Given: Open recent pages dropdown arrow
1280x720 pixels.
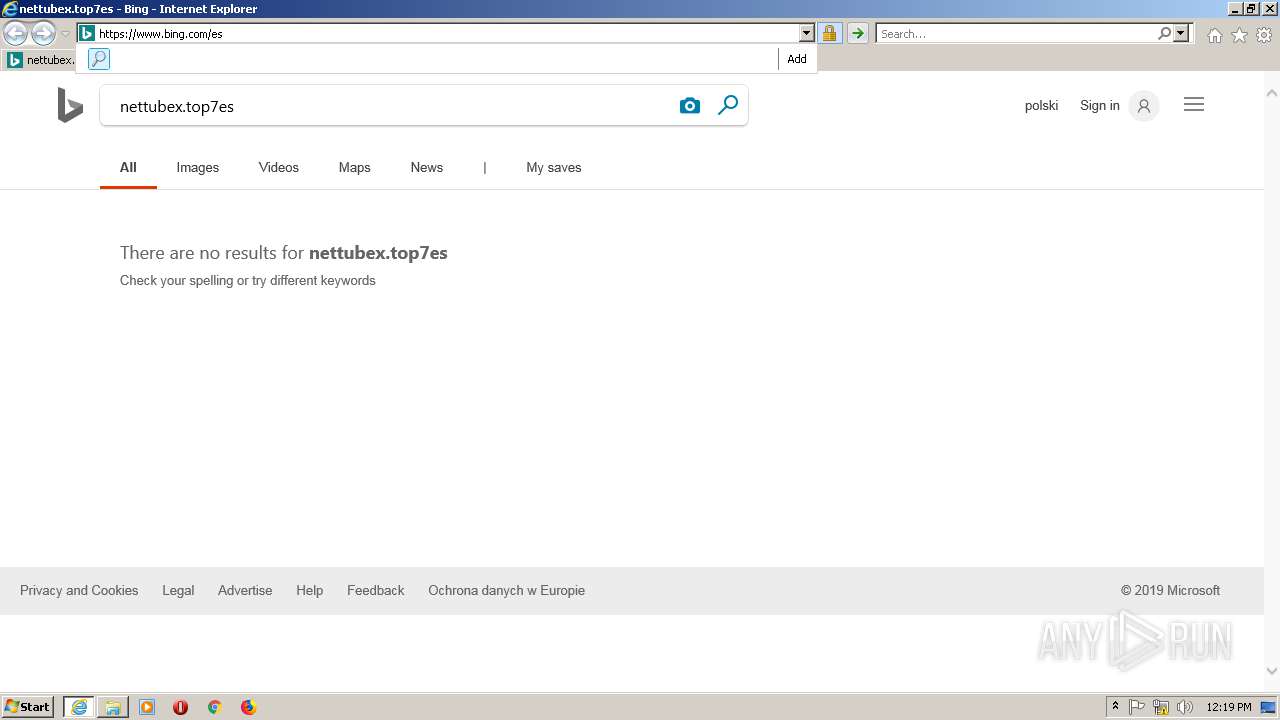Looking at the screenshot, I should 66,34.
